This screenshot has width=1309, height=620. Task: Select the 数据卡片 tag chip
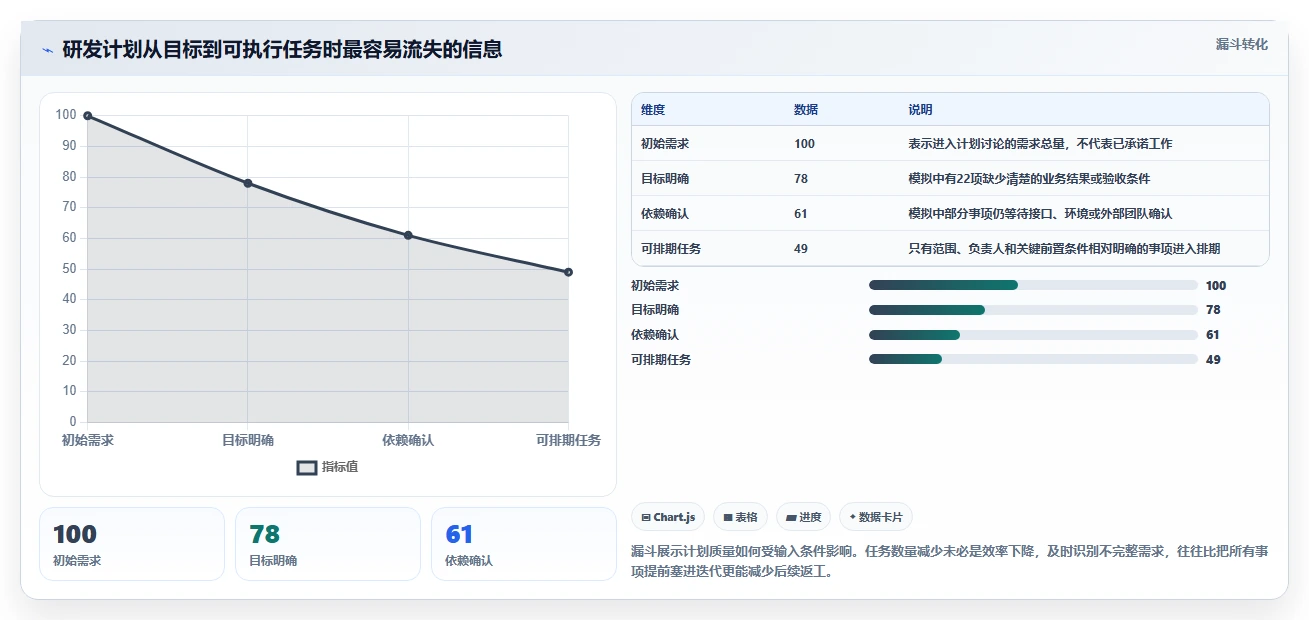tap(876, 517)
